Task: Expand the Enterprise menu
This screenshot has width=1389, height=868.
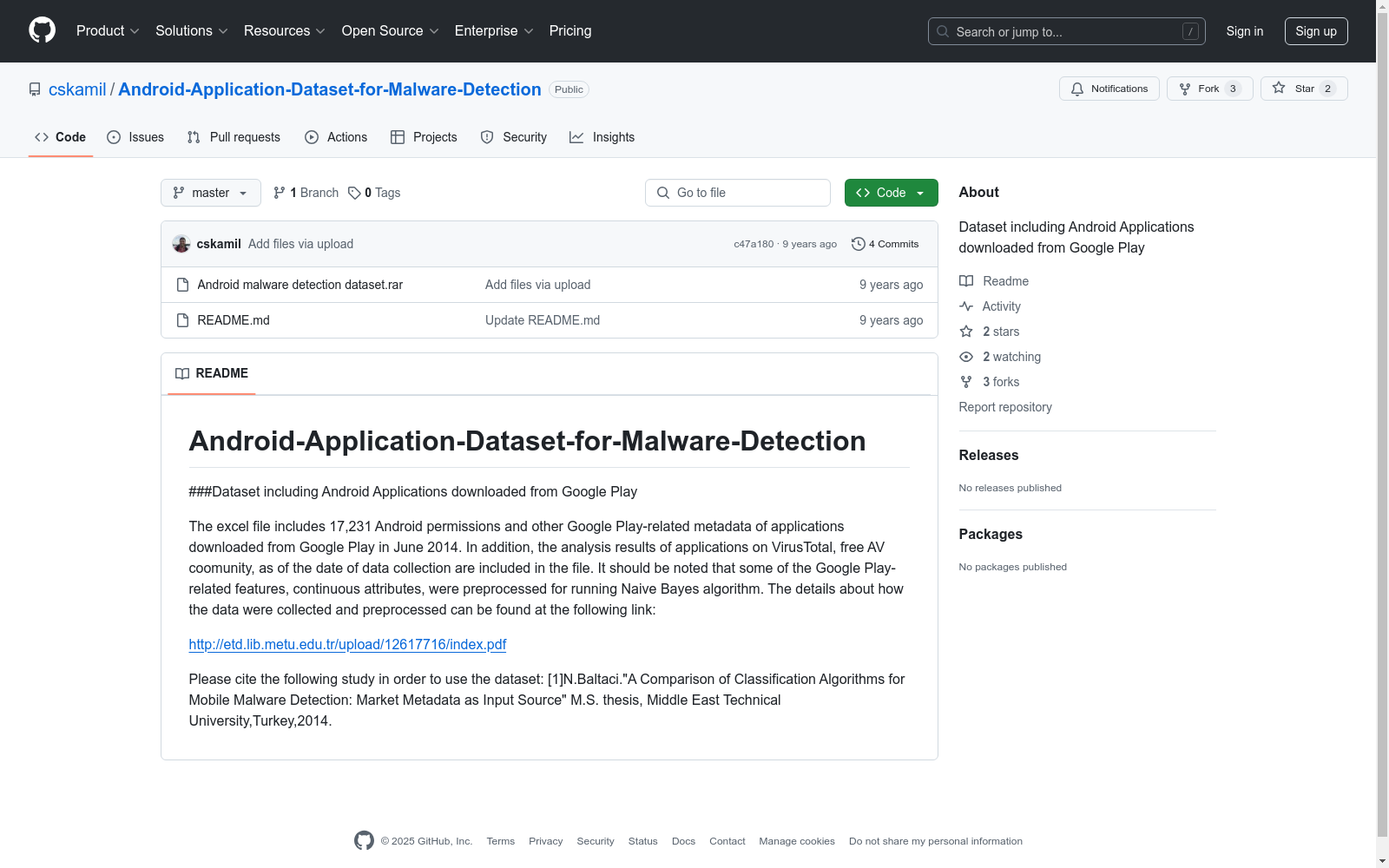Action: click(x=494, y=31)
